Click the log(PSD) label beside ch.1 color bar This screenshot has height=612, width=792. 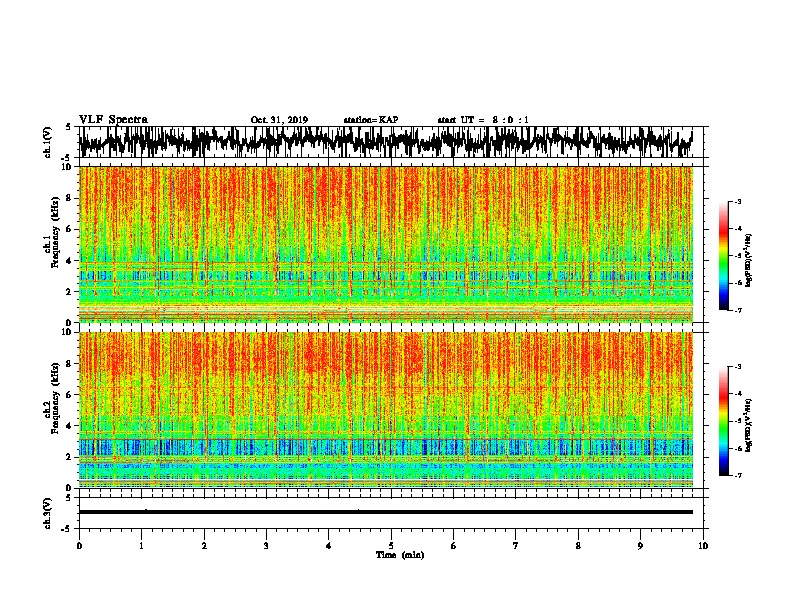[x=750, y=259]
